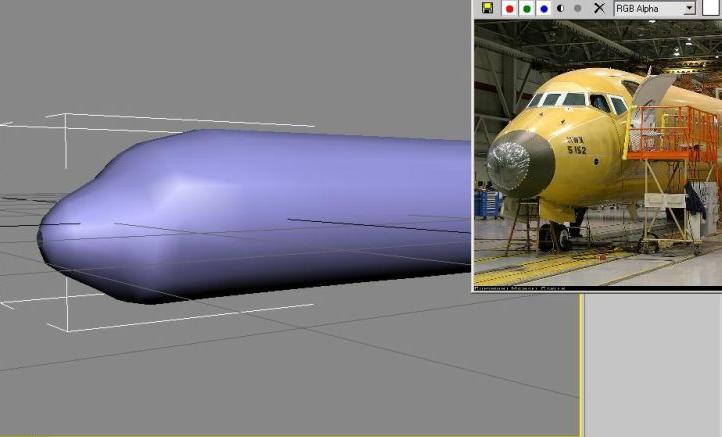Click the Save Bitmap floppy disk icon
722x437 pixels.
click(x=487, y=8)
